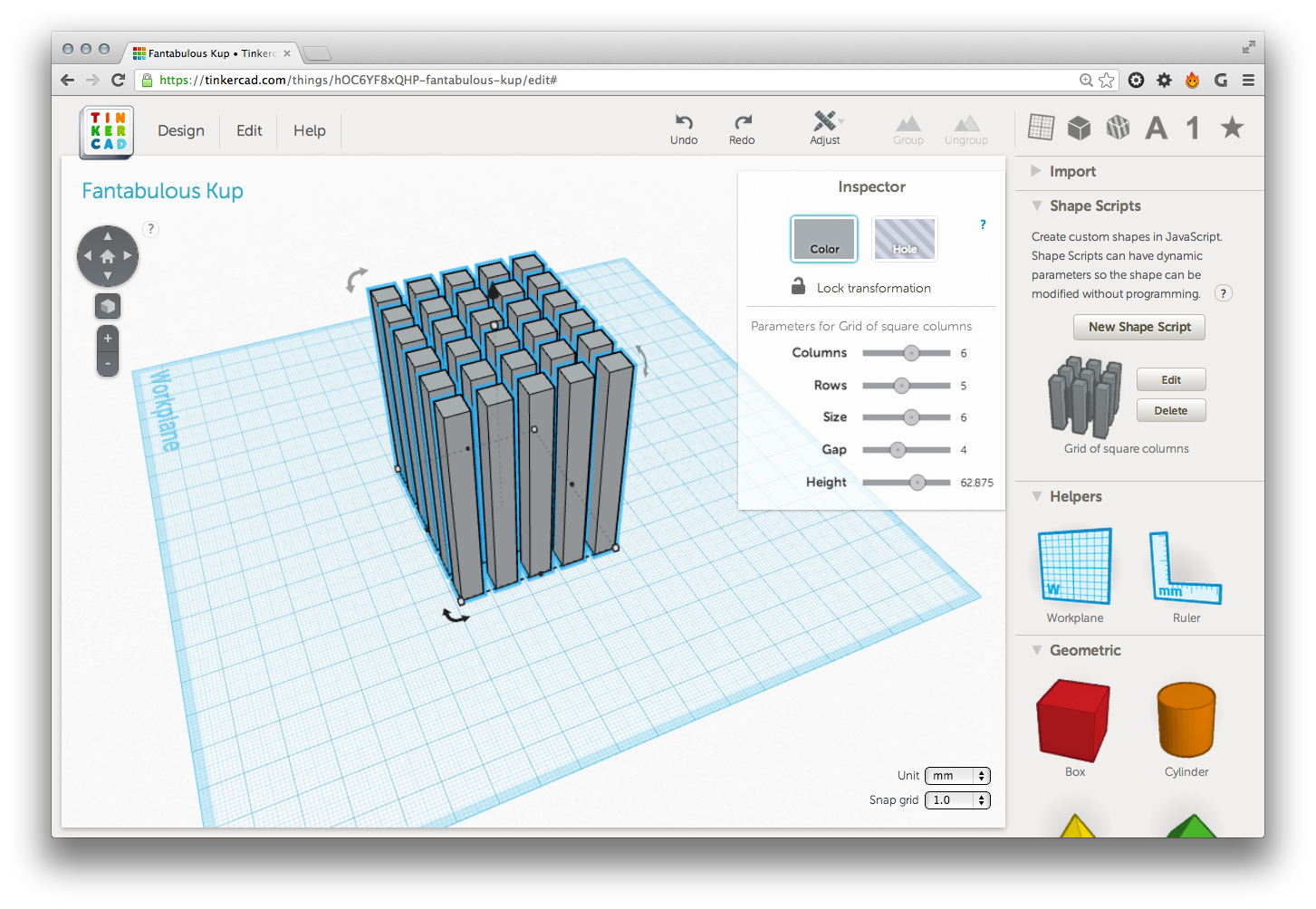The image size is (1316, 909).
Task: Click the Redo arrow icon
Action: click(742, 122)
